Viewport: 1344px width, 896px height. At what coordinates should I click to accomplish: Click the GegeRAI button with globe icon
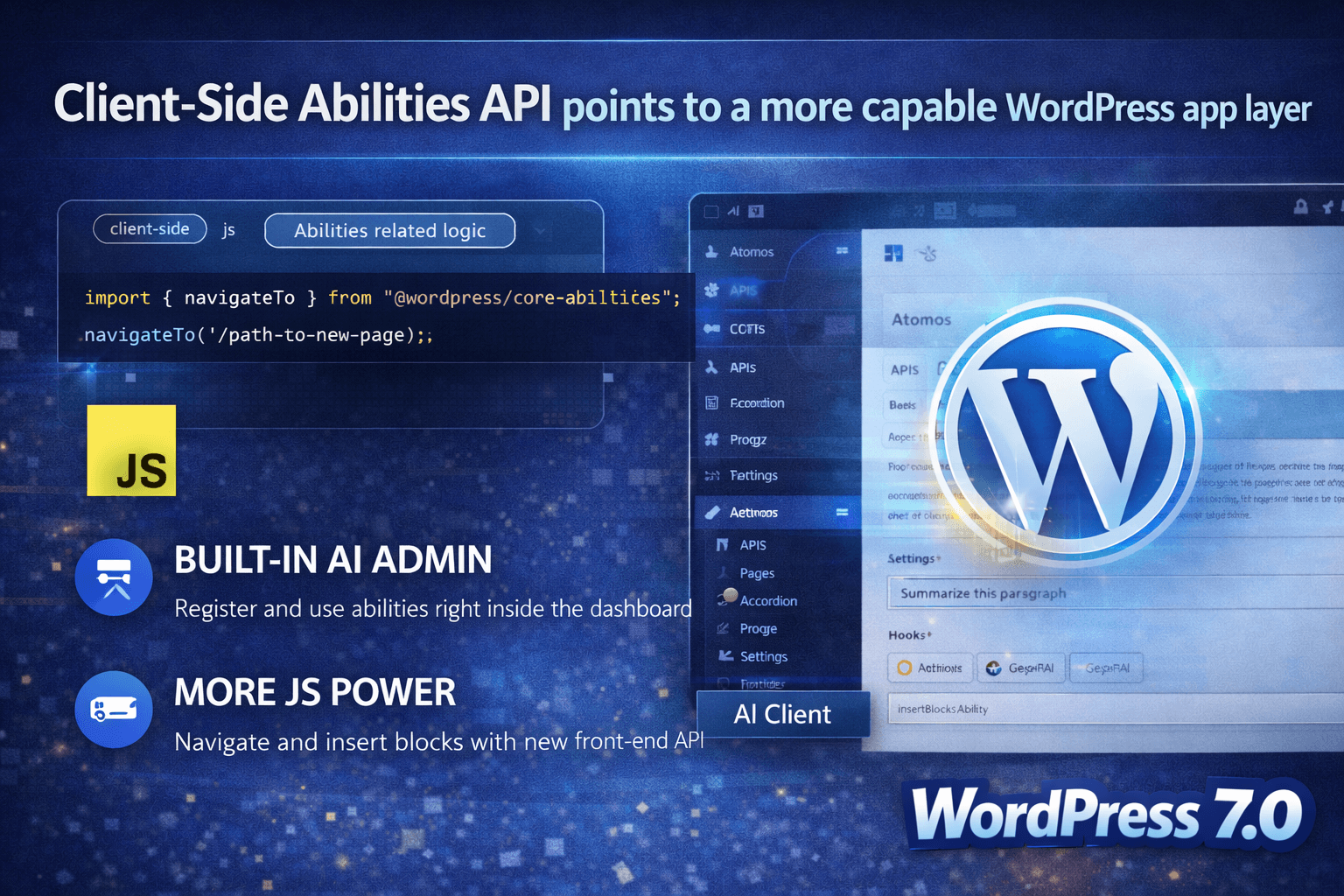(x=1021, y=668)
